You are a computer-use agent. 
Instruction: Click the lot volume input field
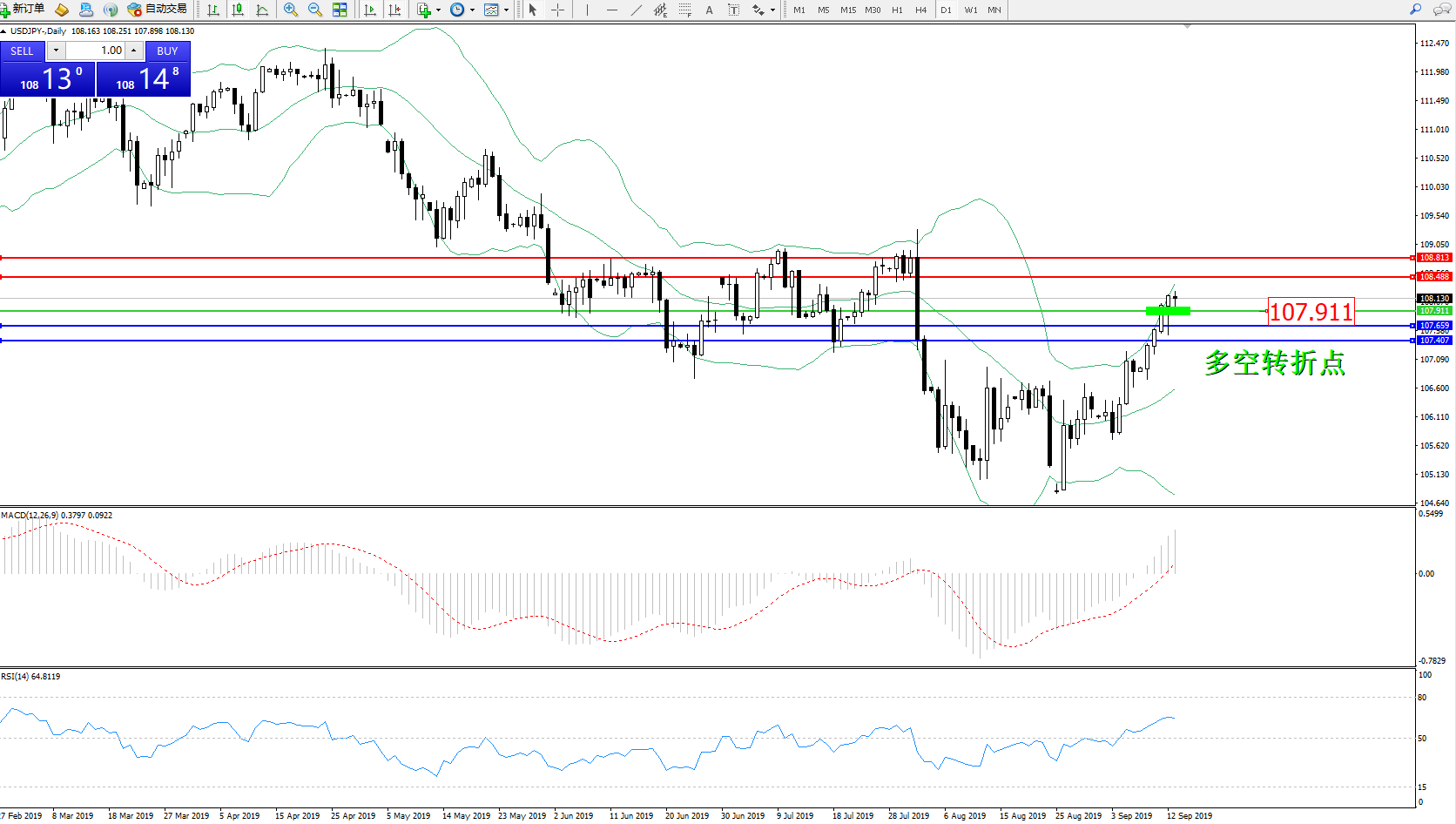click(x=96, y=51)
